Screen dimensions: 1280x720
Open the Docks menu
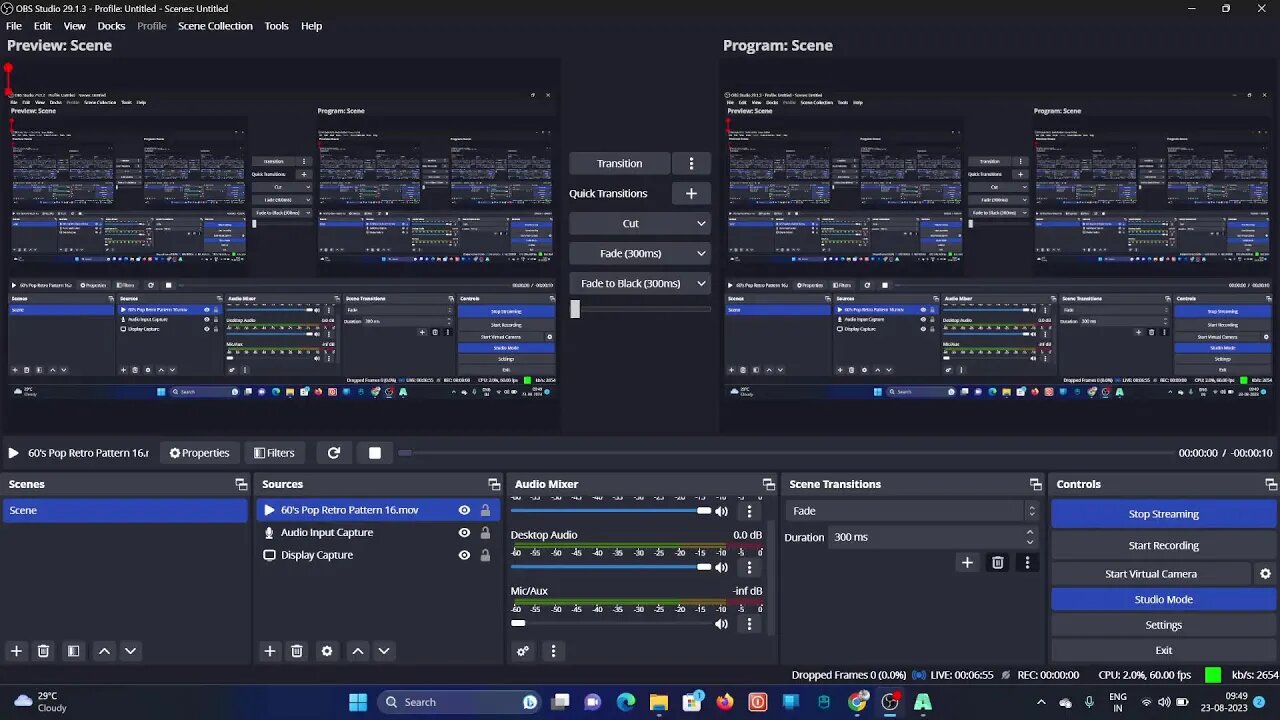(111, 26)
